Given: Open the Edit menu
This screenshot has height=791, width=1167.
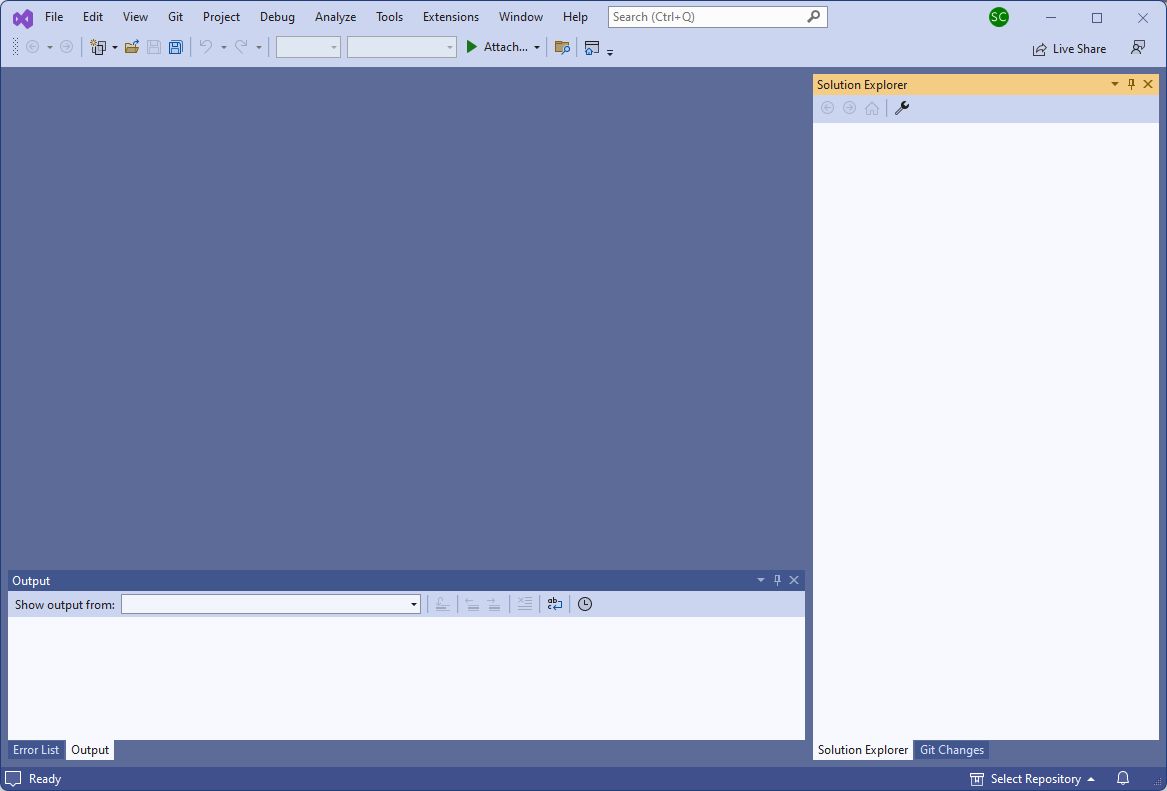Looking at the screenshot, I should (93, 16).
